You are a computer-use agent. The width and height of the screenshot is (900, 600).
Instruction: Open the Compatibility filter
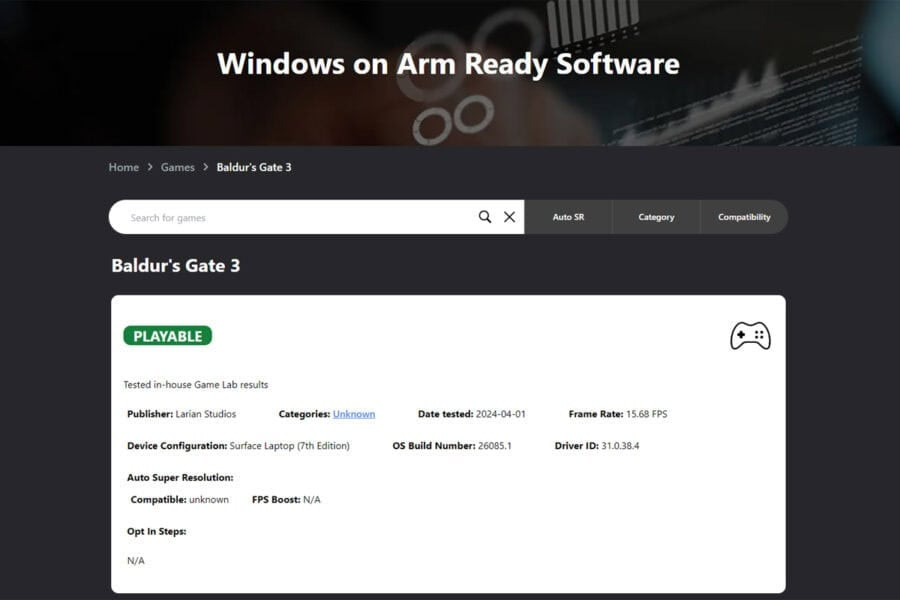[744, 217]
